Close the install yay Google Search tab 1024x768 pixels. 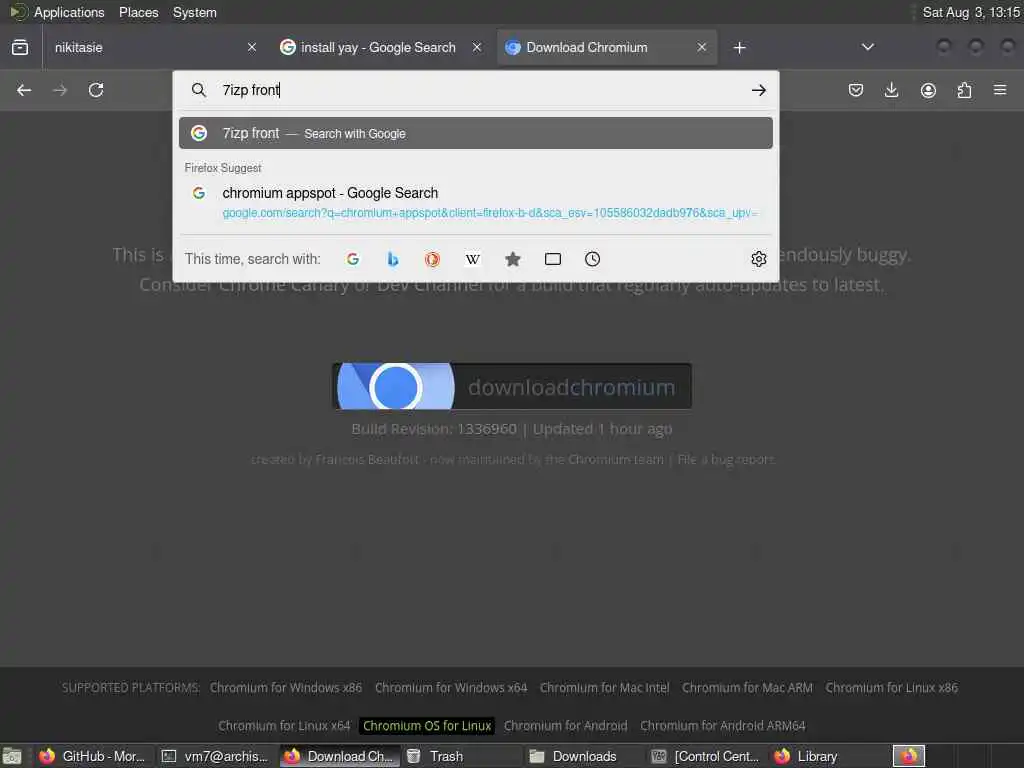(477, 47)
